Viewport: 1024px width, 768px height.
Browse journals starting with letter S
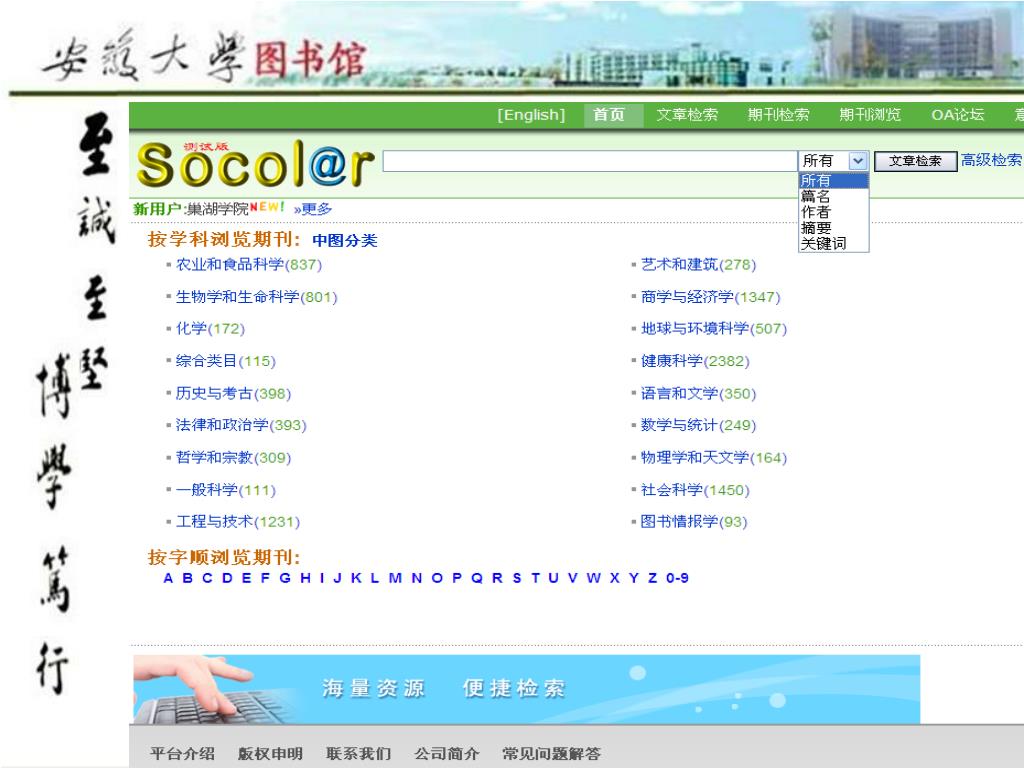point(517,578)
